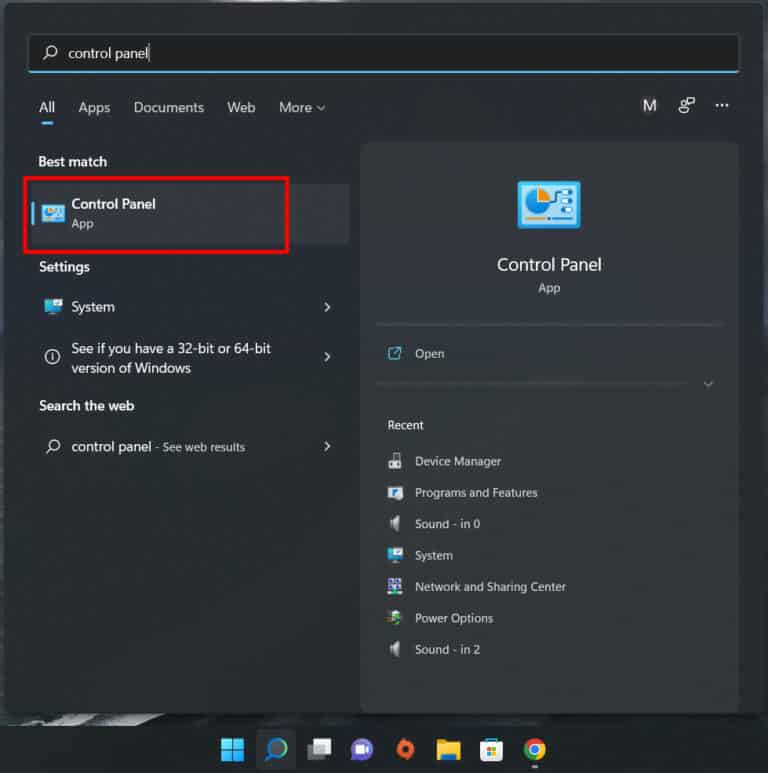The width and height of the screenshot is (768, 773).
Task: Open recent Device Manager
Action: (x=458, y=461)
